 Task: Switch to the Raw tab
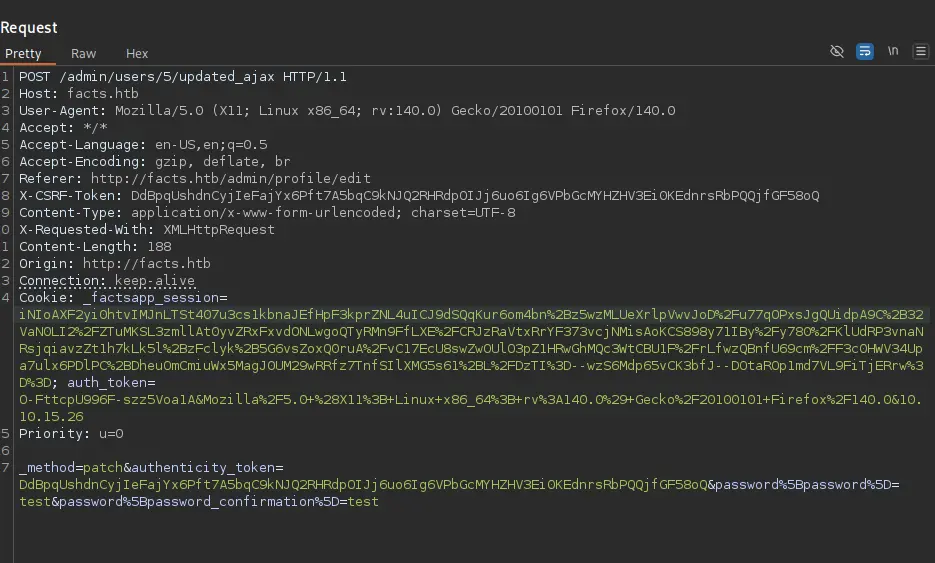tap(83, 54)
